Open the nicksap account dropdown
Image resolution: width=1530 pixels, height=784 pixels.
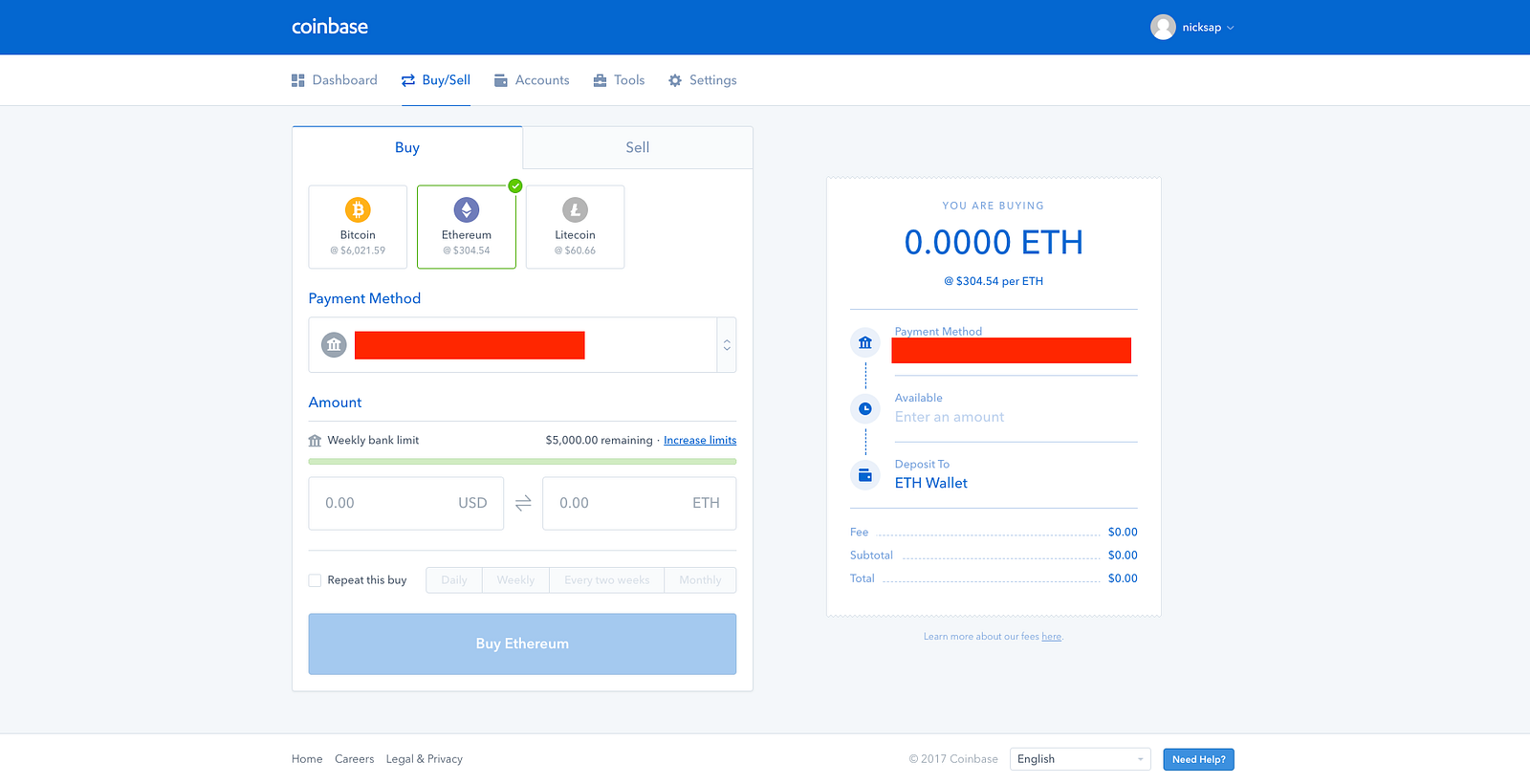tap(1192, 27)
